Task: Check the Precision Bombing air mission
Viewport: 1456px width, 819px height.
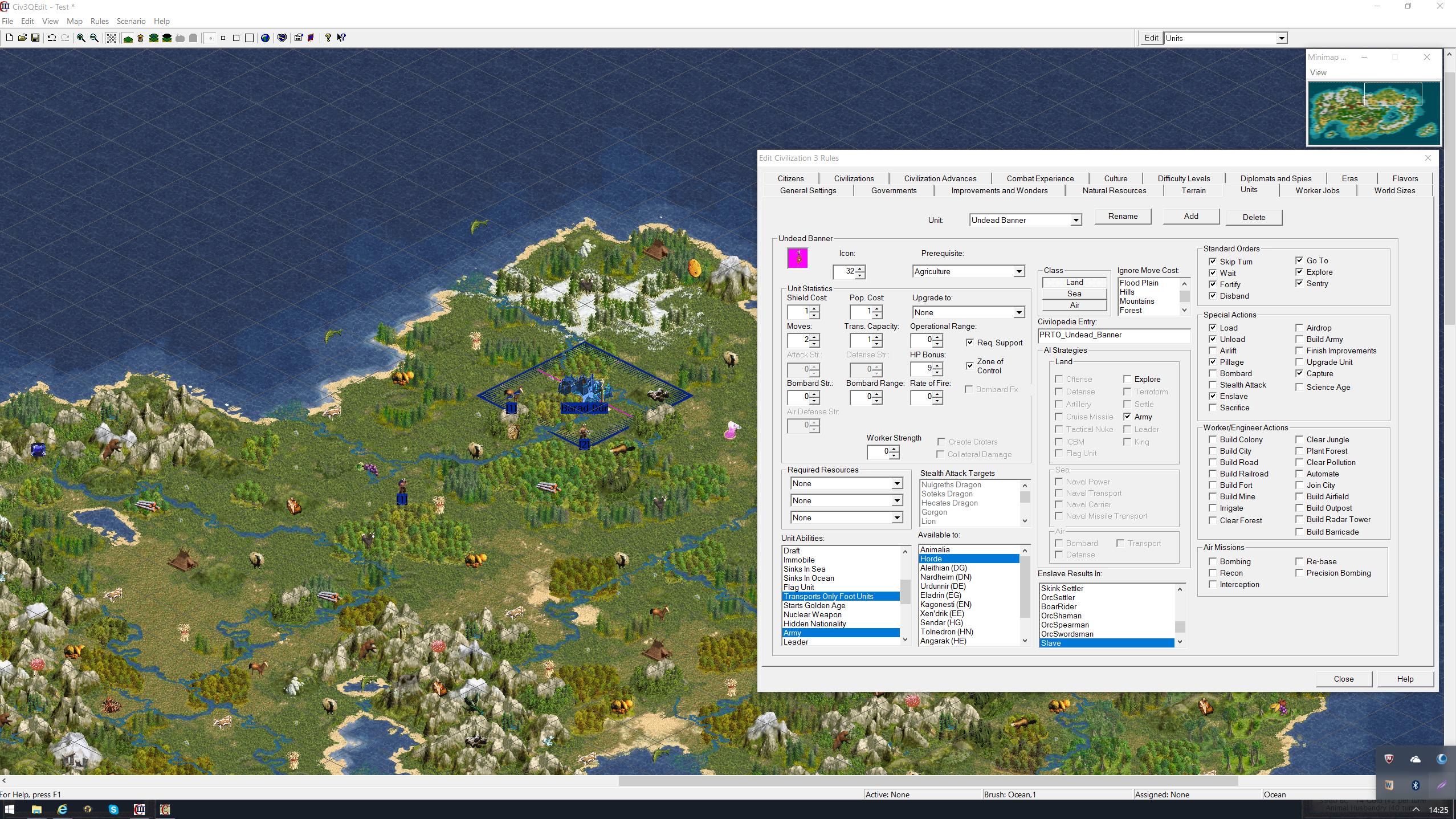Action: (x=1299, y=573)
